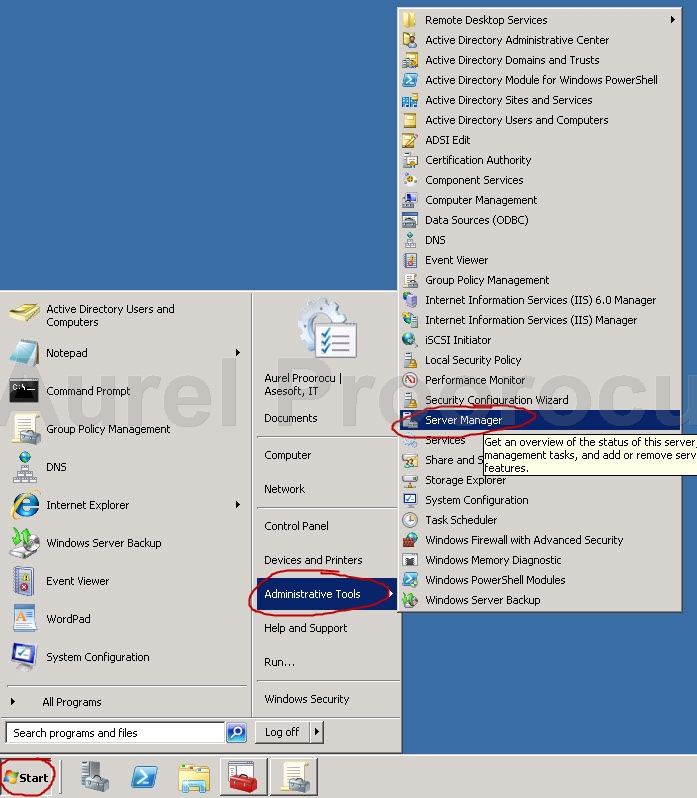Click the Task Scheduler clock icon

coord(410,520)
